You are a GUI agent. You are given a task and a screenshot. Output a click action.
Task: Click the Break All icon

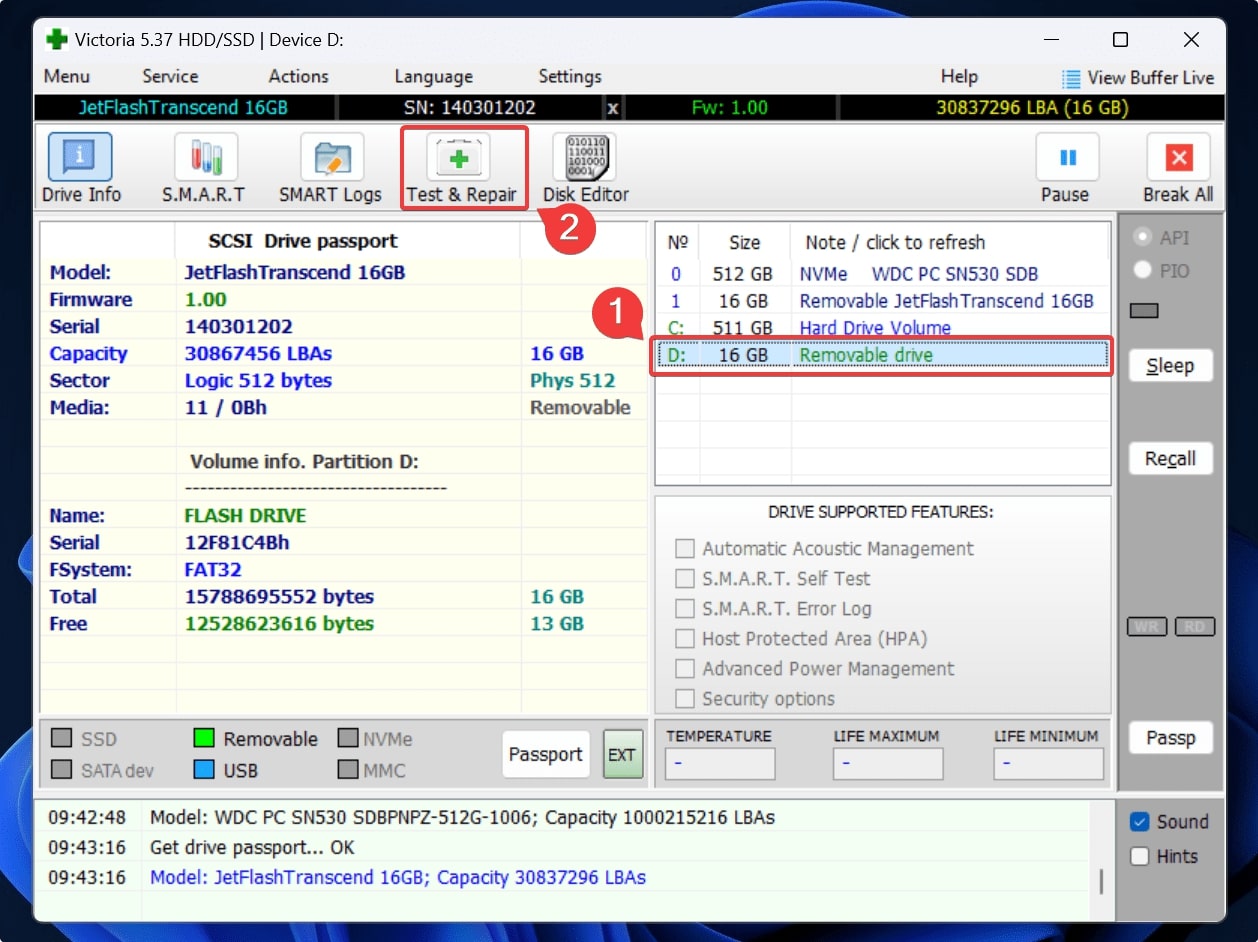pyautogui.click(x=1177, y=168)
